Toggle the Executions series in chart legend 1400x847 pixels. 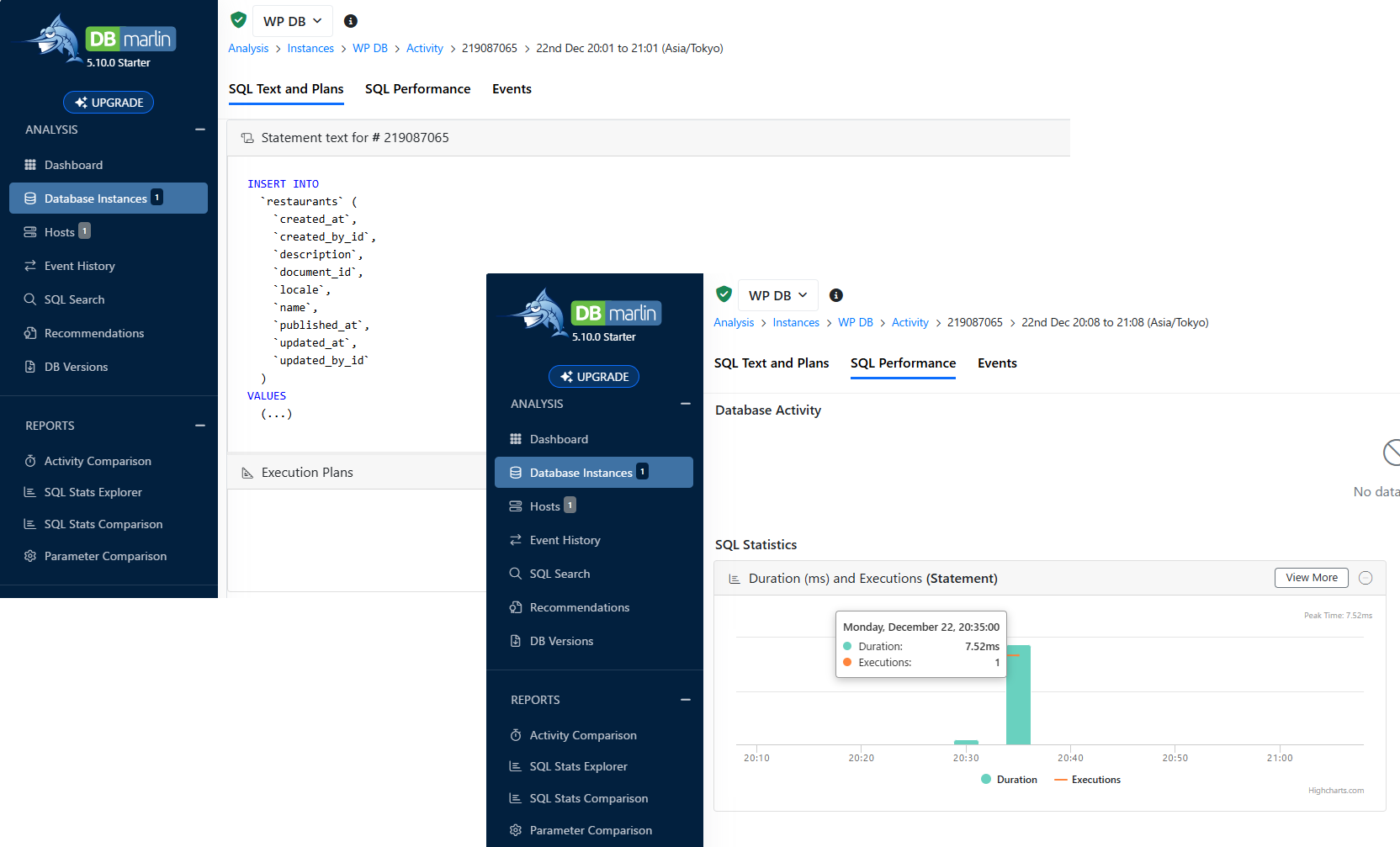pyautogui.click(x=1087, y=780)
